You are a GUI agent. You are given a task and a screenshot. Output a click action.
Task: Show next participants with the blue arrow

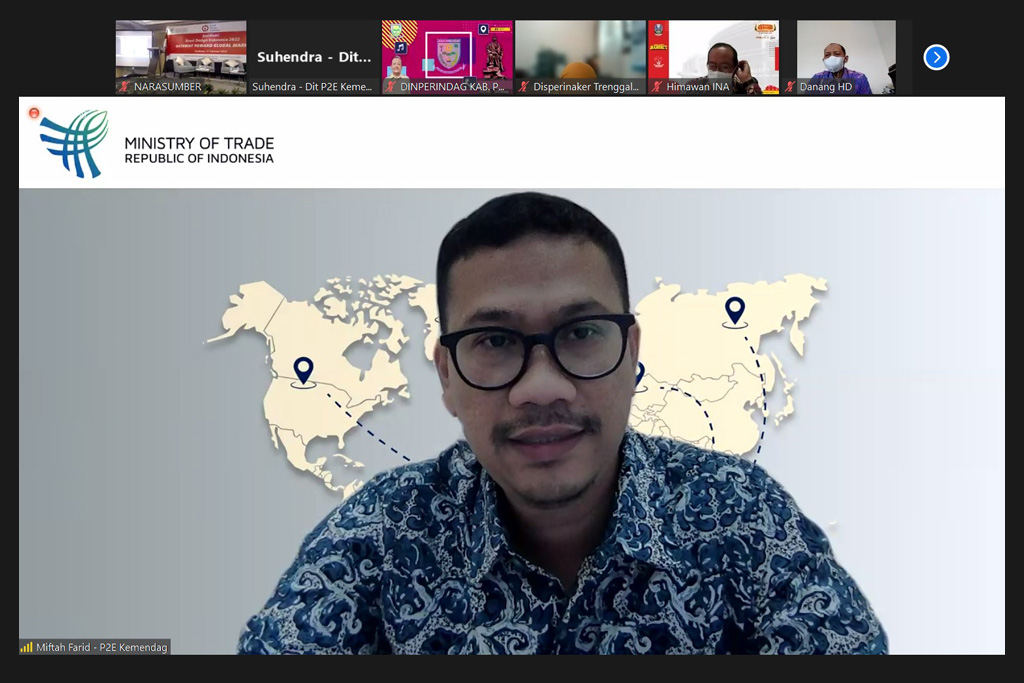(936, 57)
